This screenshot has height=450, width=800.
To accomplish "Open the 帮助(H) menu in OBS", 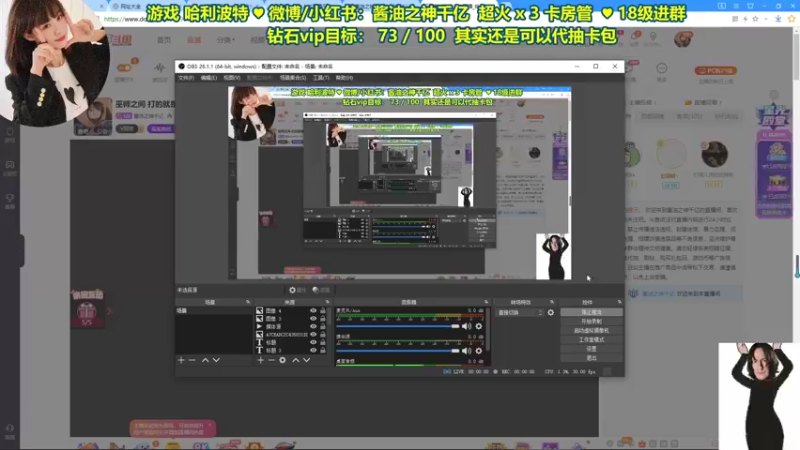I will 344,78.
